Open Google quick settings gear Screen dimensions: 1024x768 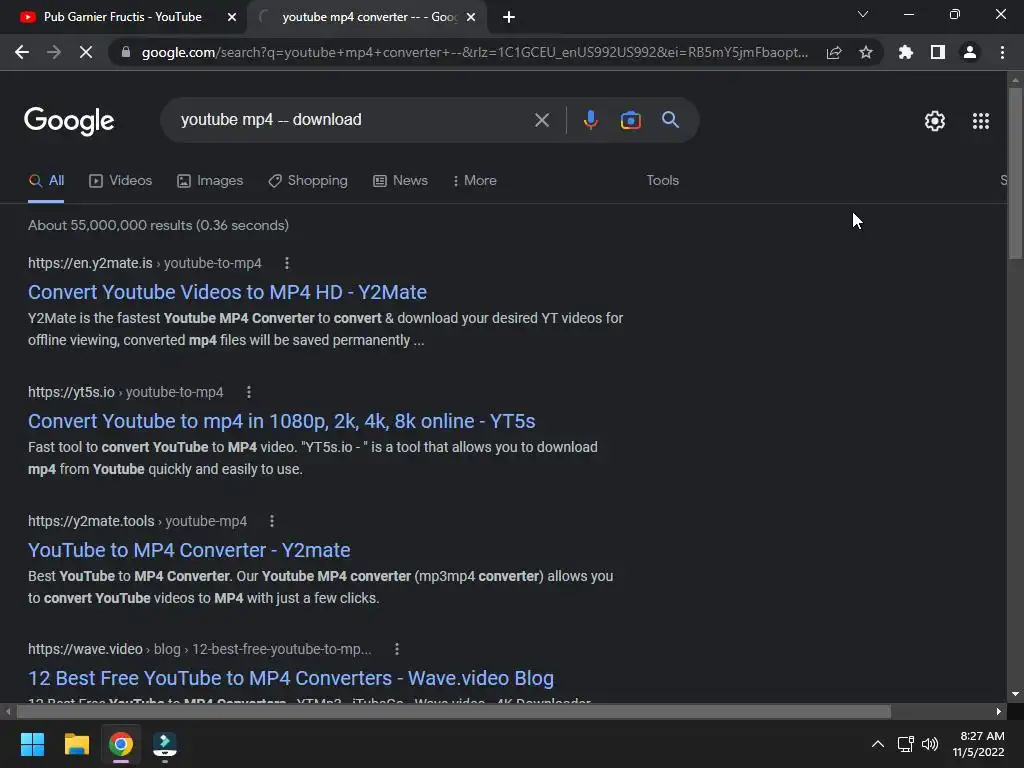935,121
